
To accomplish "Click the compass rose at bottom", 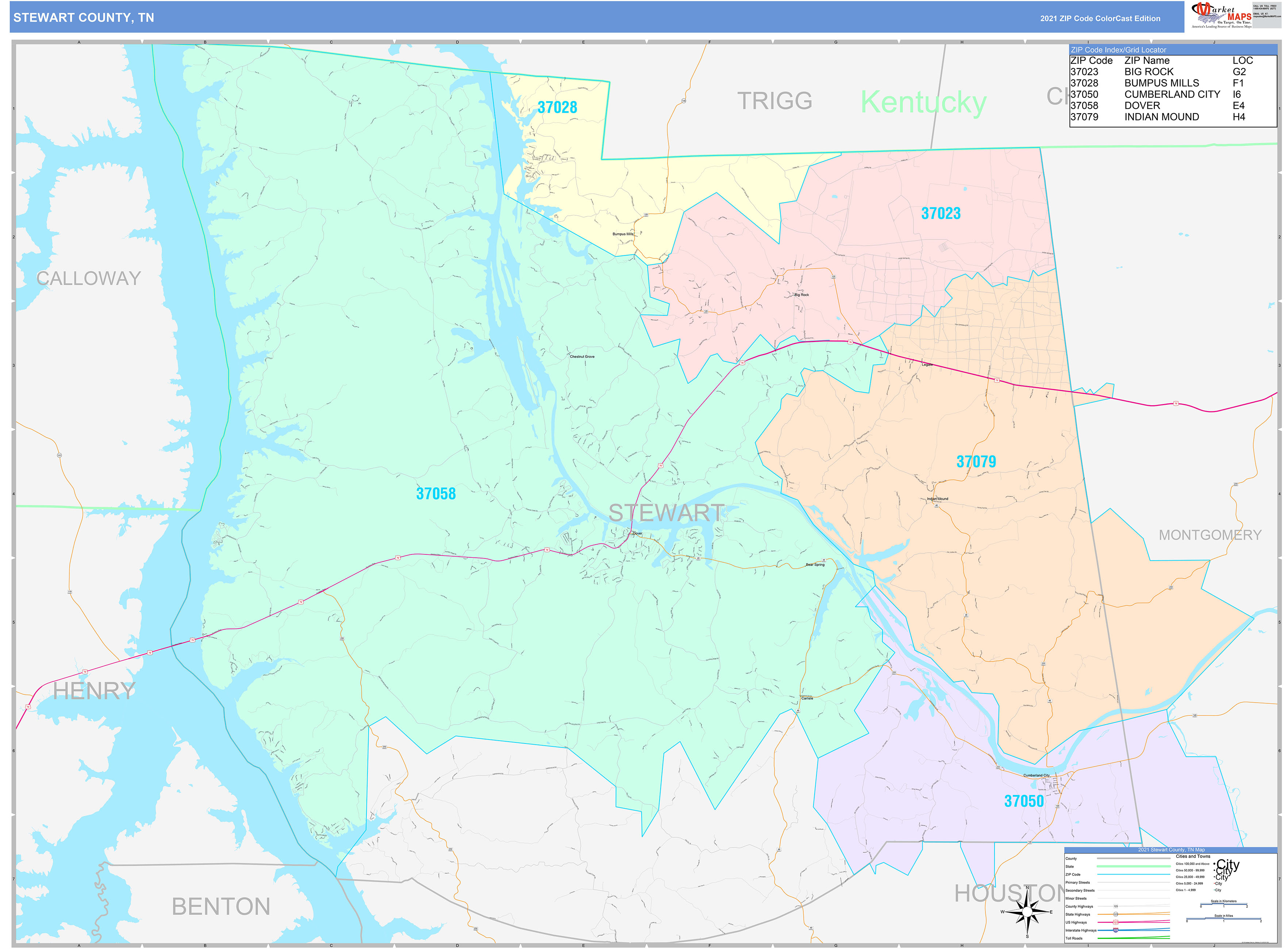I will click(x=1027, y=912).
